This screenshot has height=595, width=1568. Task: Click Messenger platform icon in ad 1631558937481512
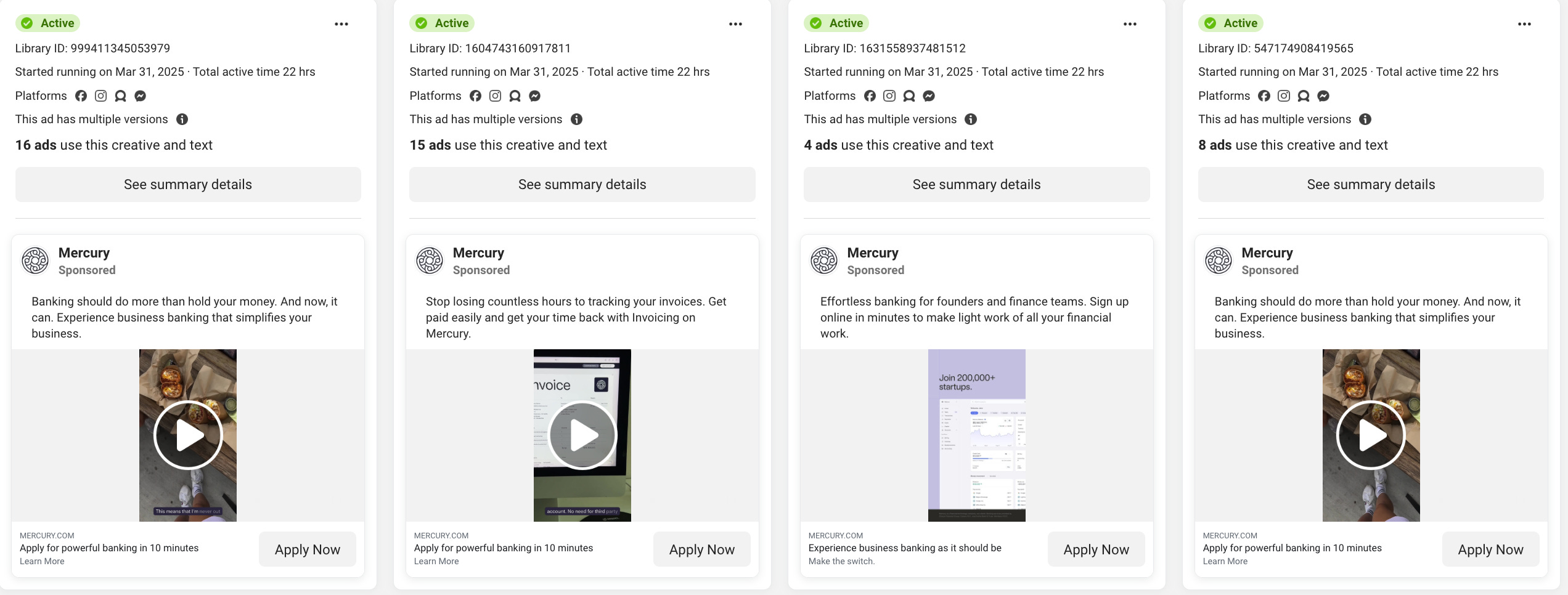click(x=929, y=95)
